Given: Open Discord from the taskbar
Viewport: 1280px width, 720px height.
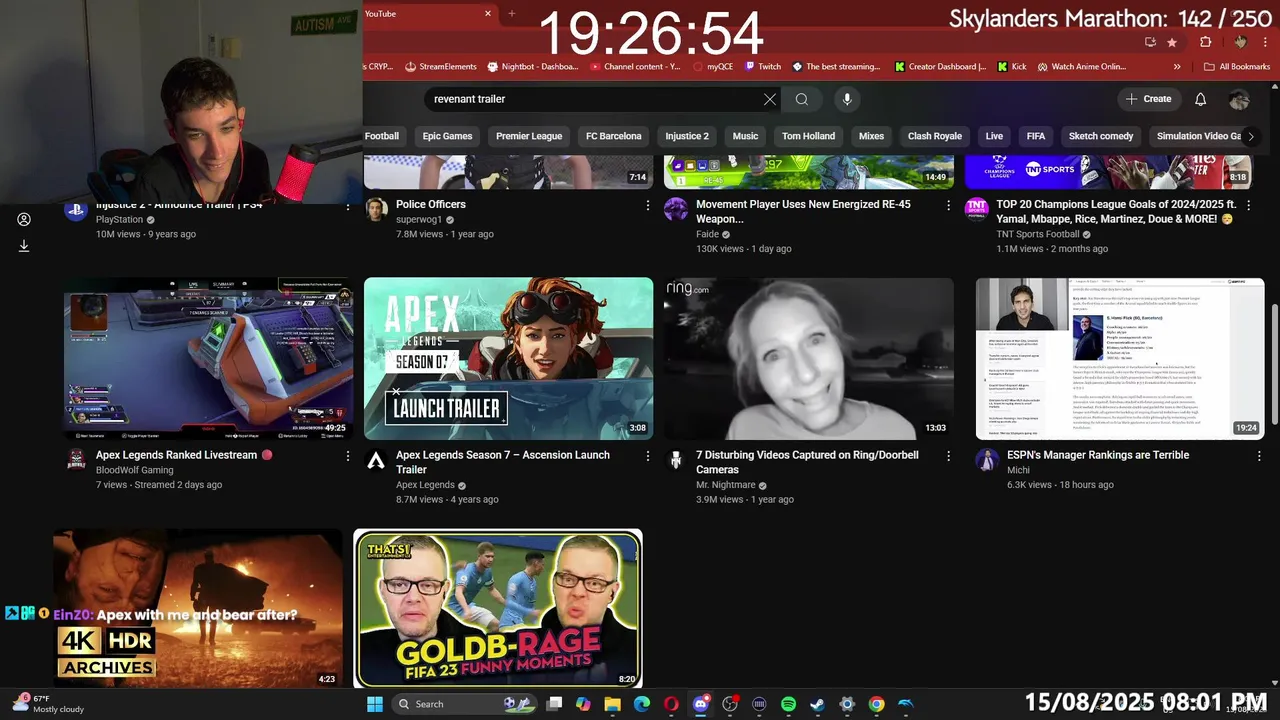Looking at the screenshot, I should 700,704.
